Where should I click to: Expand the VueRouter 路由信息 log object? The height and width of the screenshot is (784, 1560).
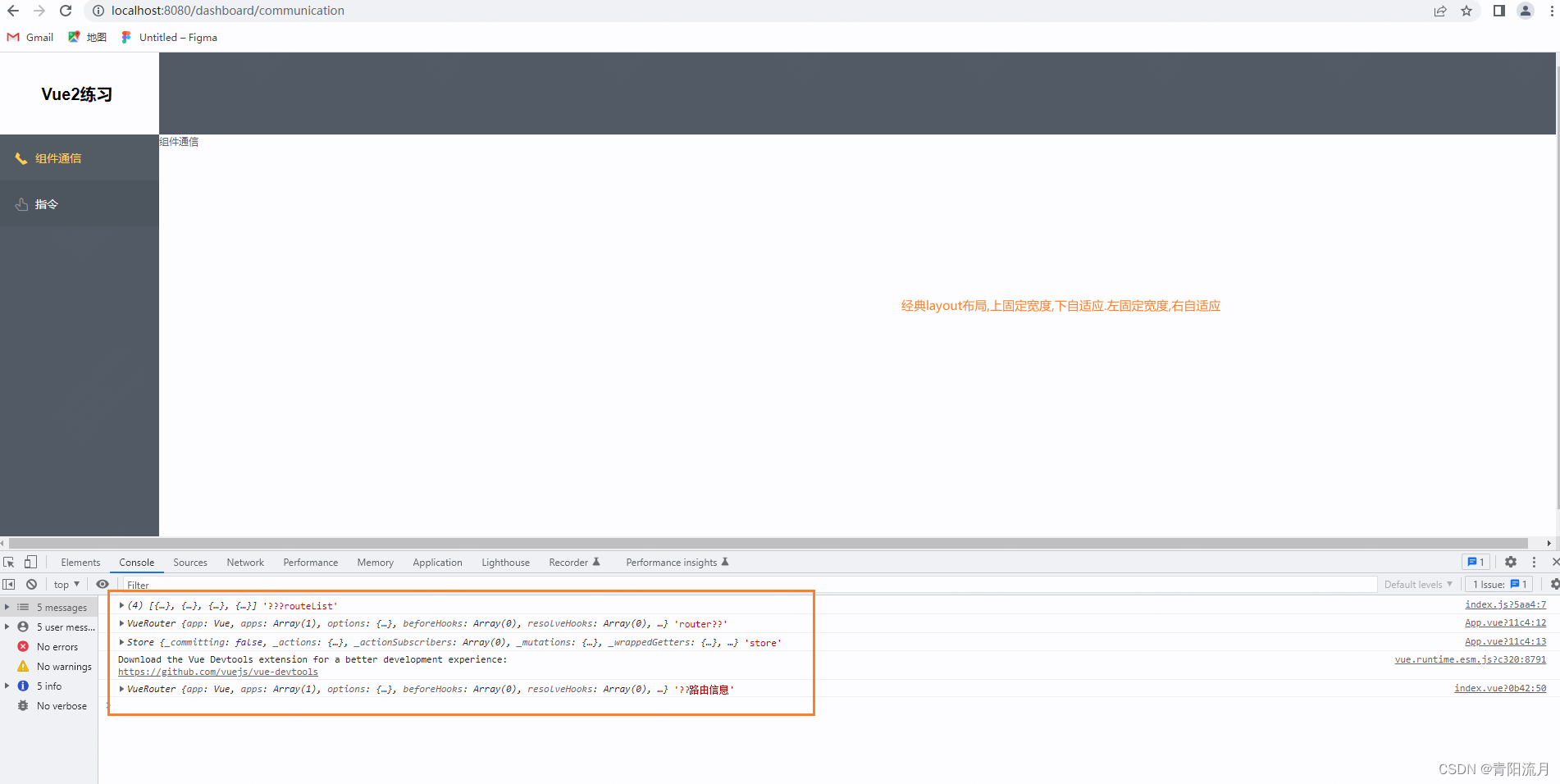[121, 689]
